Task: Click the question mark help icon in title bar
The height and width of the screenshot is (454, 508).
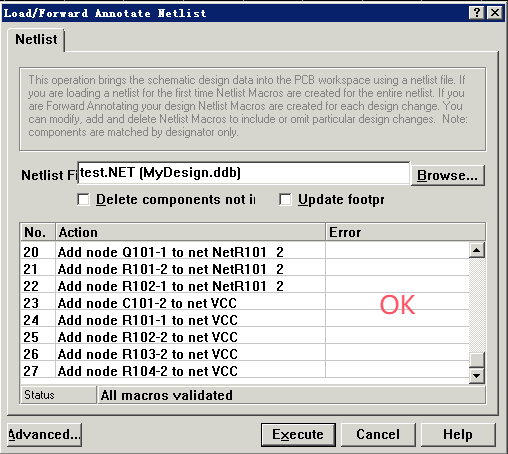Action: tap(477, 13)
